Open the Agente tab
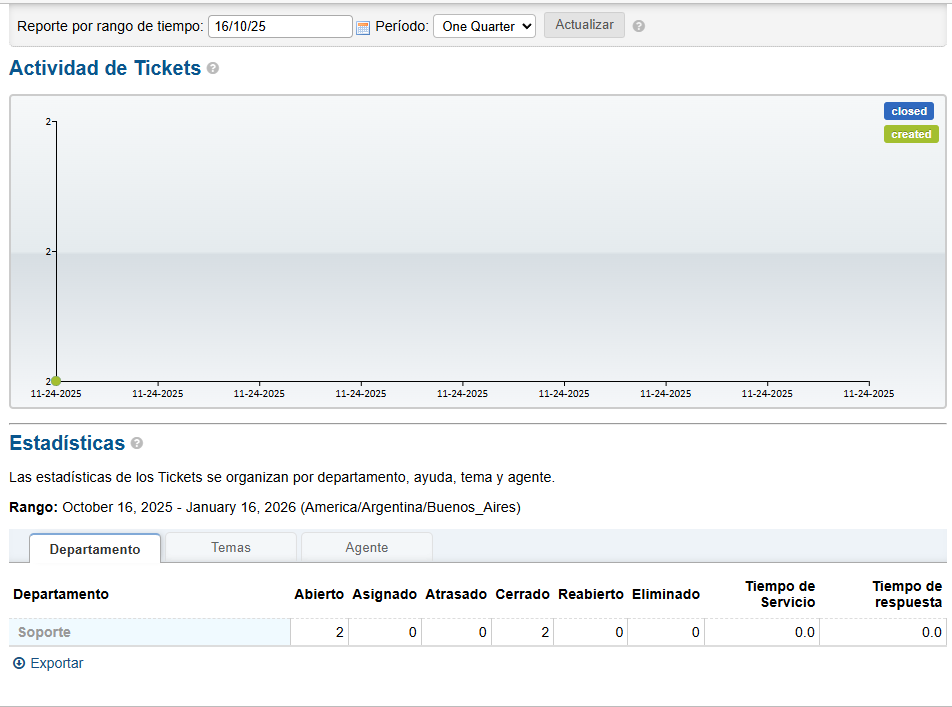This screenshot has height=707, width=952. [367, 547]
